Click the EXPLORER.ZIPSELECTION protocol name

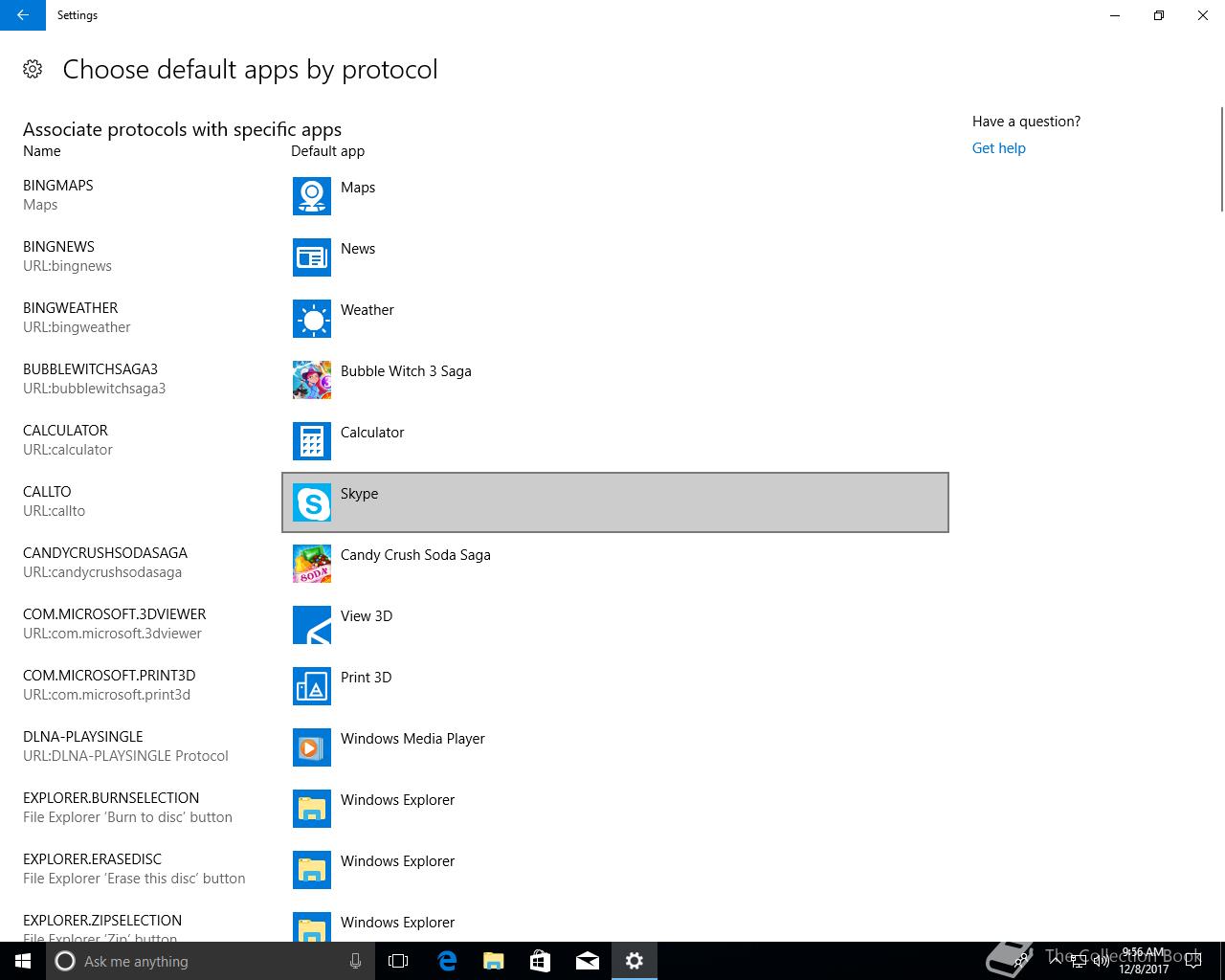coord(102,921)
